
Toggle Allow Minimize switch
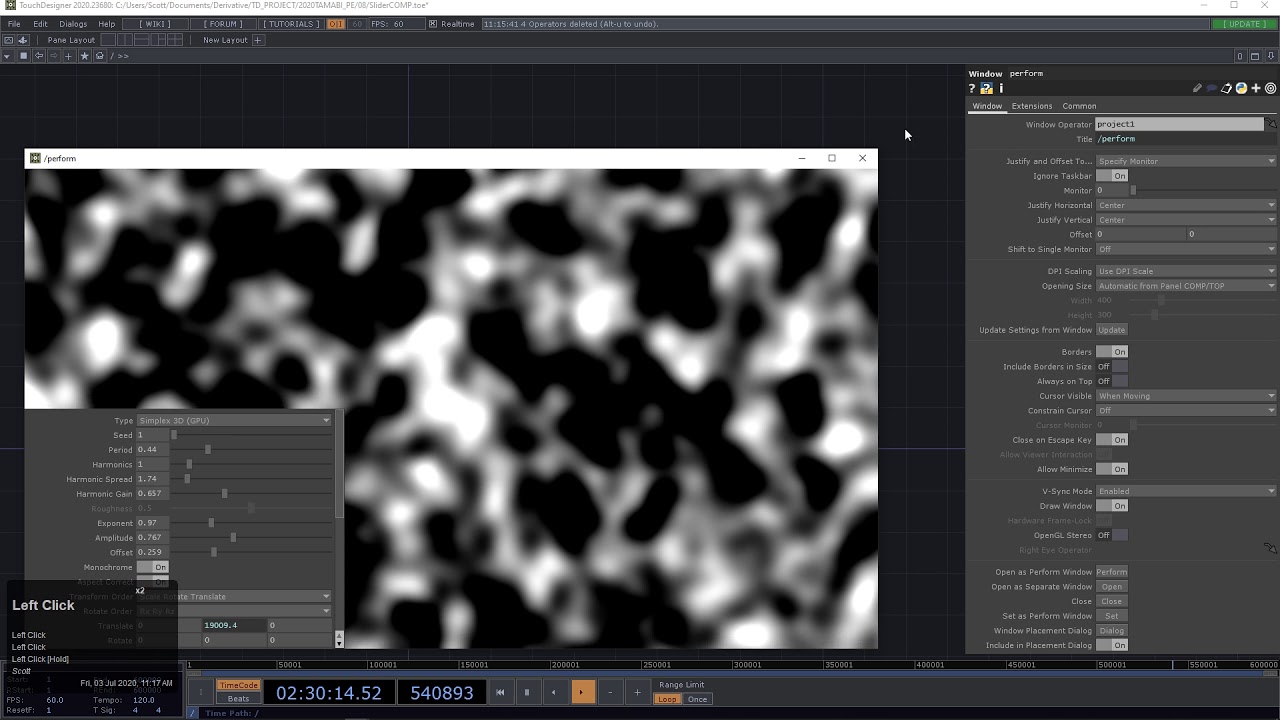click(1112, 469)
